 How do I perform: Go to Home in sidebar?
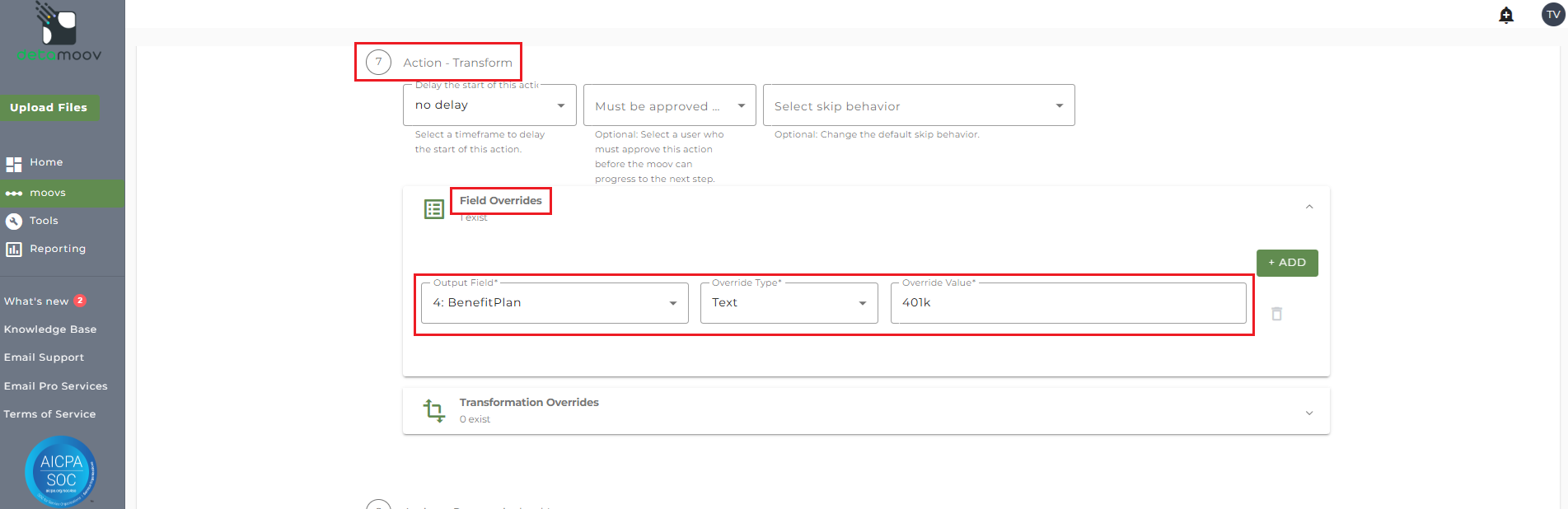point(46,162)
